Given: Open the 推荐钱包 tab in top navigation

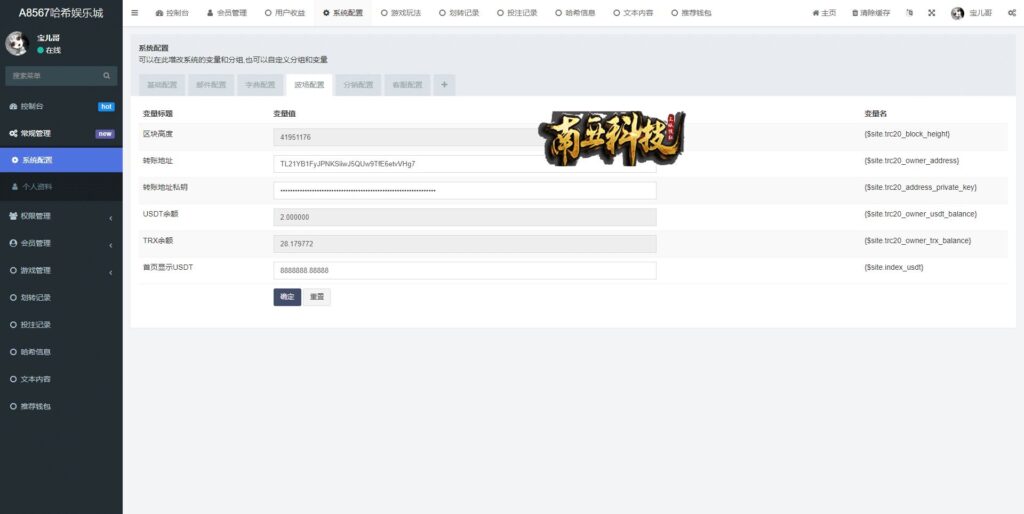Looking at the screenshot, I should click(x=692, y=13).
